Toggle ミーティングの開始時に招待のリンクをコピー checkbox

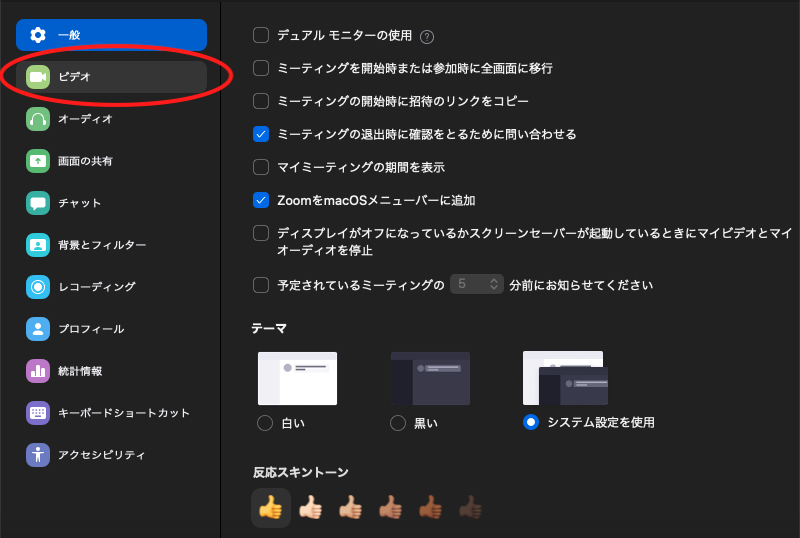[x=261, y=101]
